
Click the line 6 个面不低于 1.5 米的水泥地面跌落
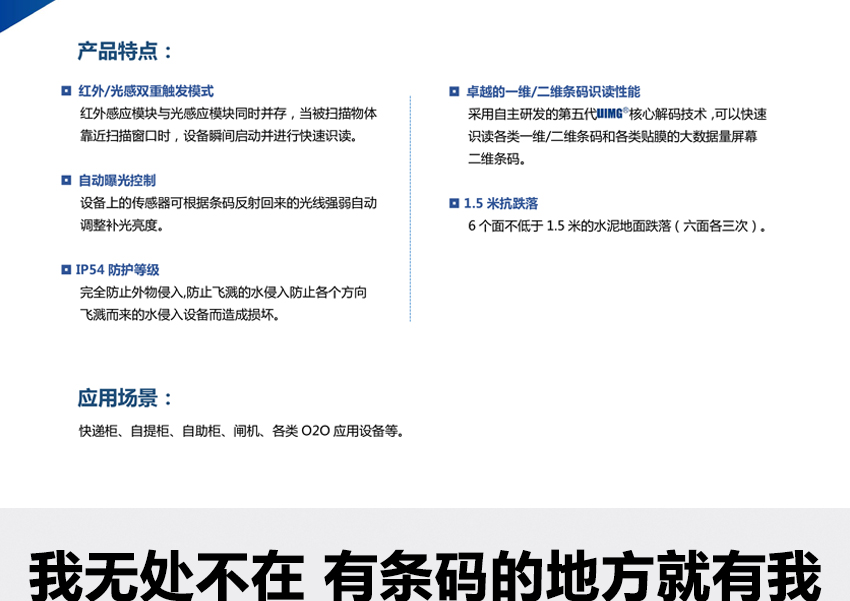(618, 226)
